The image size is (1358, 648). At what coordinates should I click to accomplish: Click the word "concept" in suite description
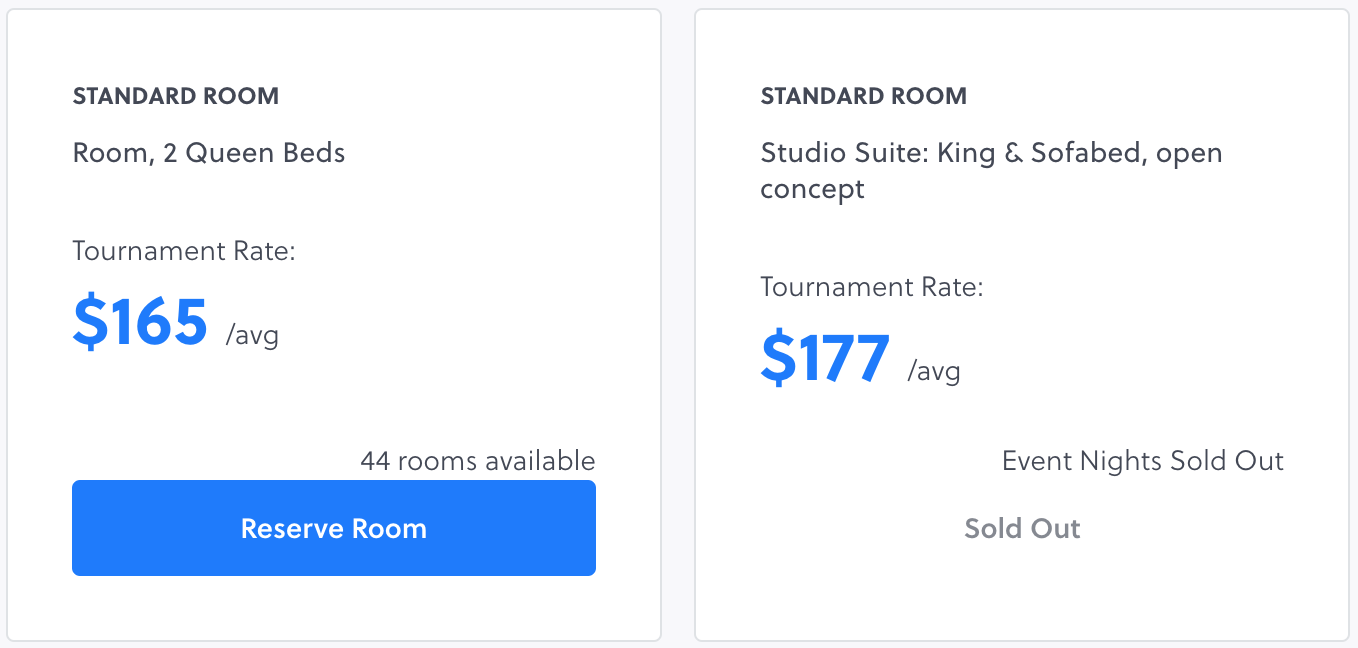812,188
